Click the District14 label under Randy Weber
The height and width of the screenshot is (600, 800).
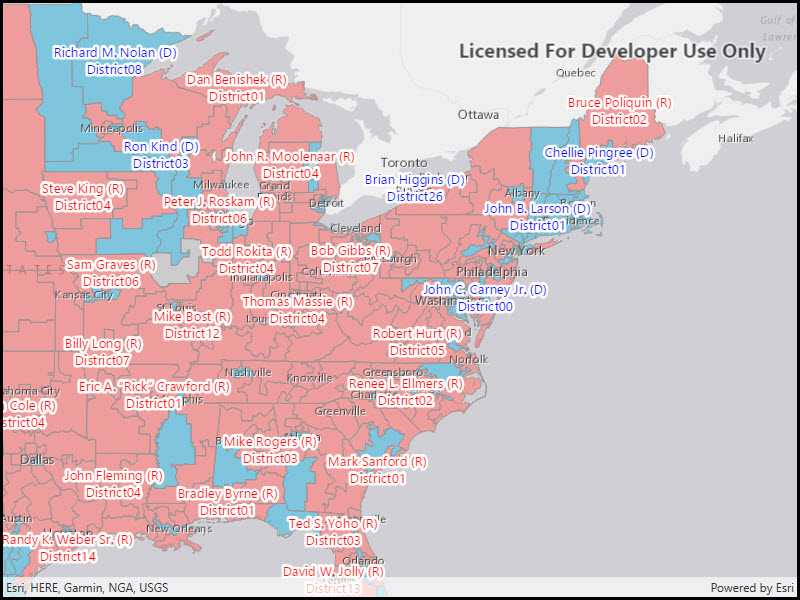pyautogui.click(x=68, y=556)
